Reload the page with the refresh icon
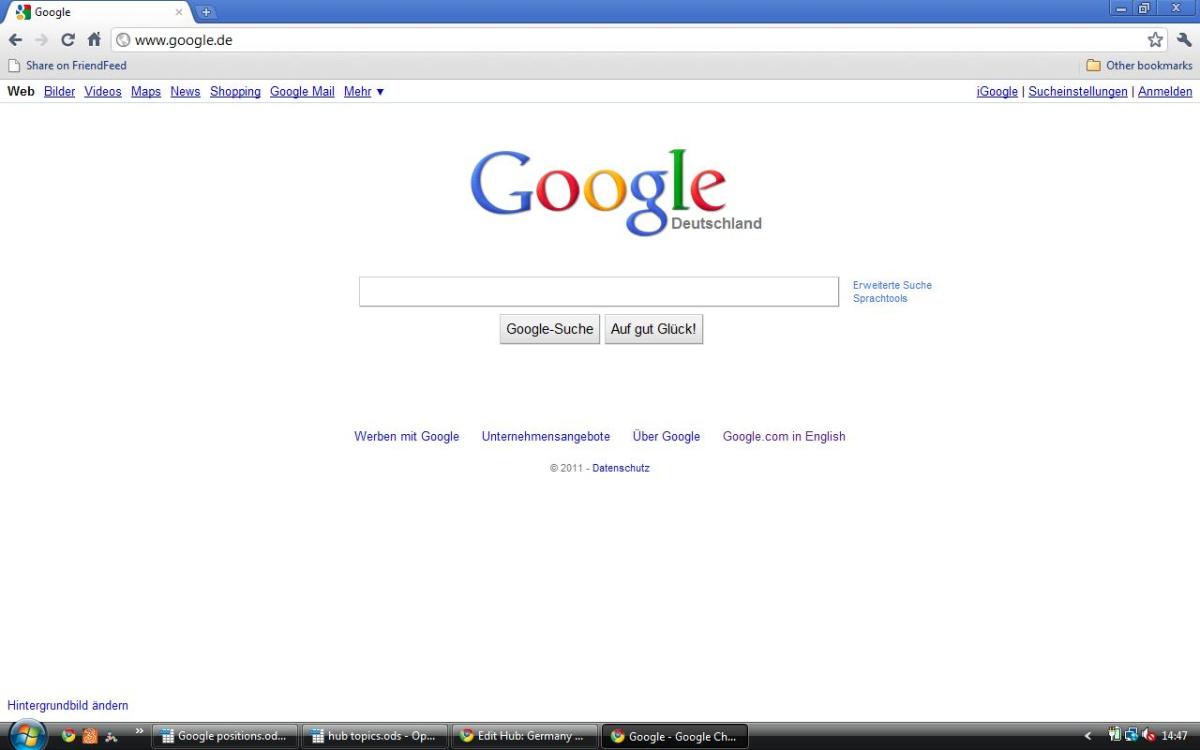 coord(68,40)
